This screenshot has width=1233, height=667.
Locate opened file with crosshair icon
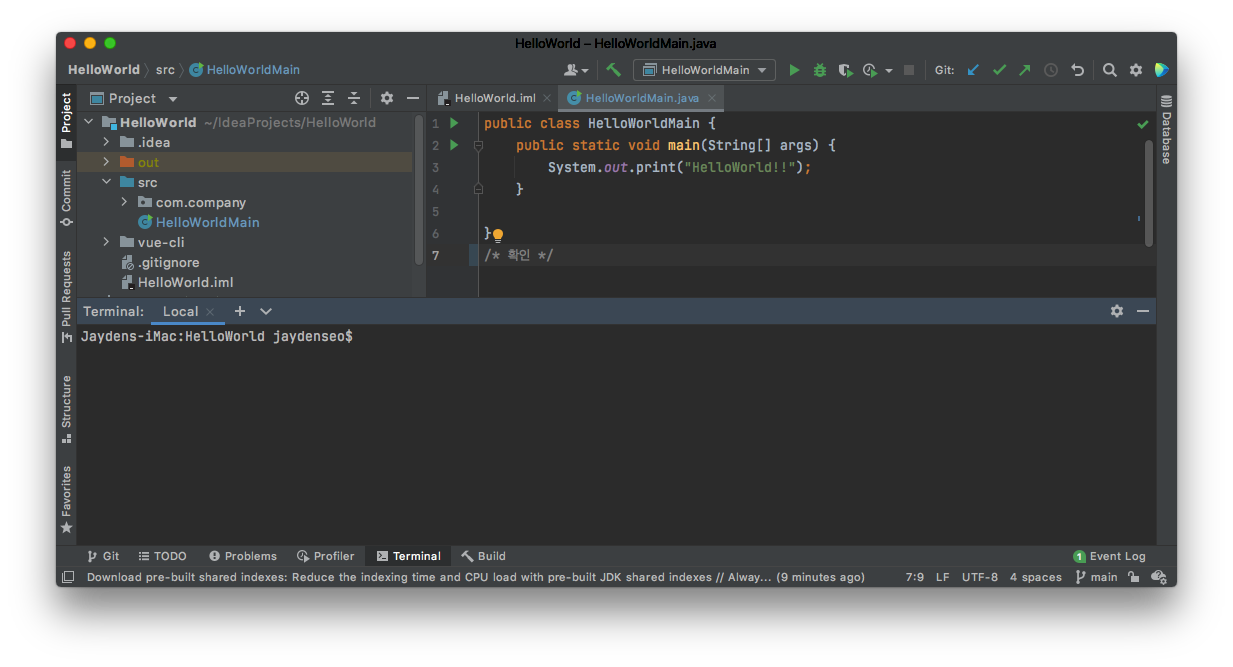coord(302,98)
